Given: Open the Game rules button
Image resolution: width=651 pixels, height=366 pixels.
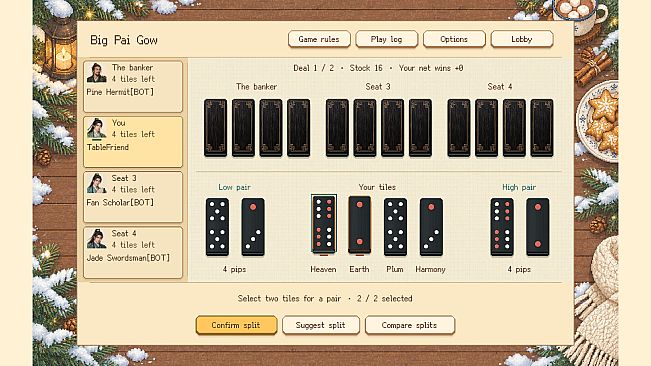Looking at the screenshot, I should 319,39.
